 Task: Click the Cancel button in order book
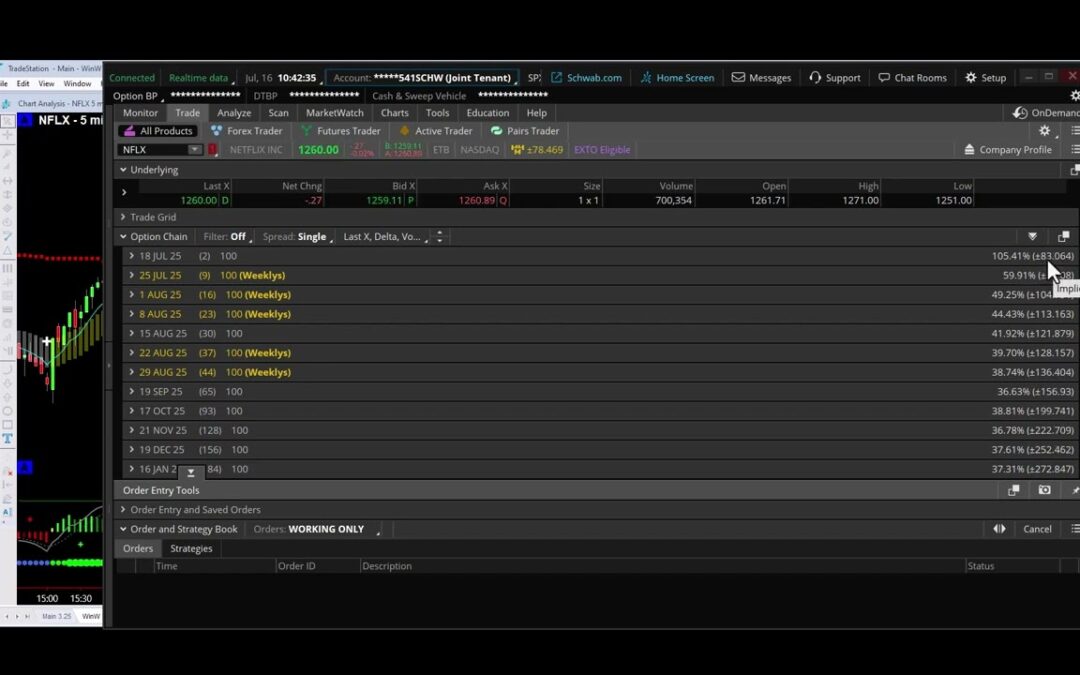[1037, 529]
